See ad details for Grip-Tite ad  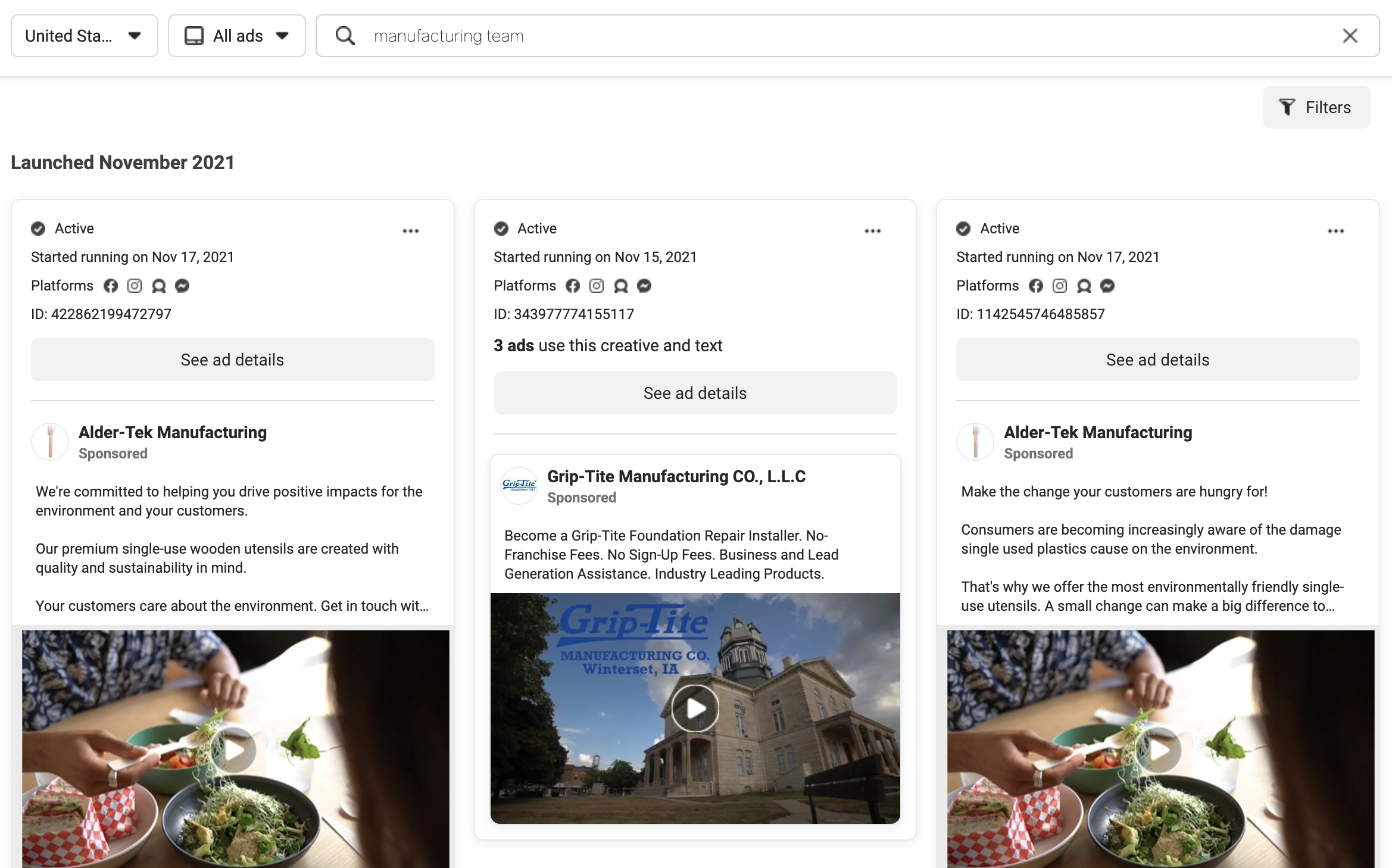[x=695, y=393]
